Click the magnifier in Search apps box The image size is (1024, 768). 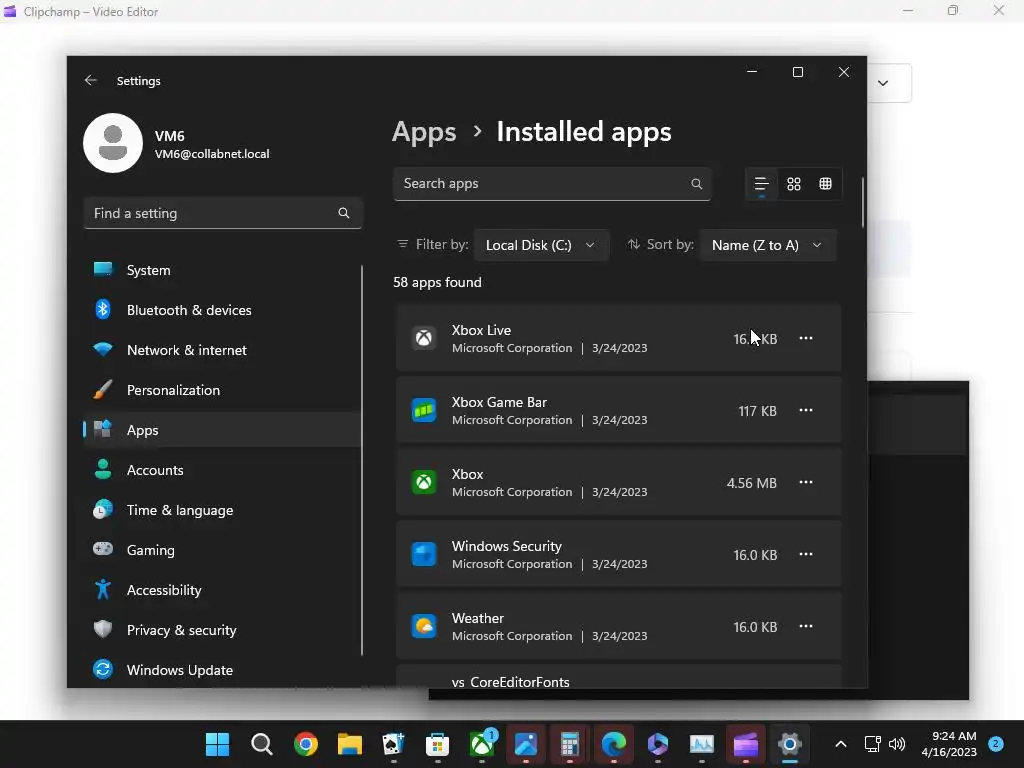coord(697,184)
